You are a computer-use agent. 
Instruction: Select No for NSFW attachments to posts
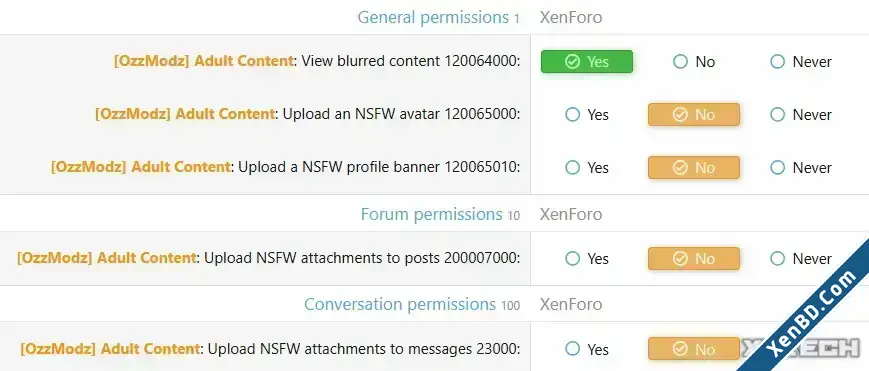tap(694, 258)
